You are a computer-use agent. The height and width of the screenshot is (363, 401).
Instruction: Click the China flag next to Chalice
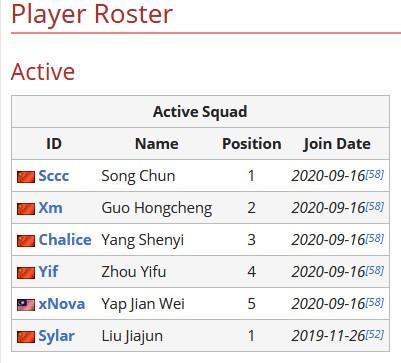click(26, 241)
